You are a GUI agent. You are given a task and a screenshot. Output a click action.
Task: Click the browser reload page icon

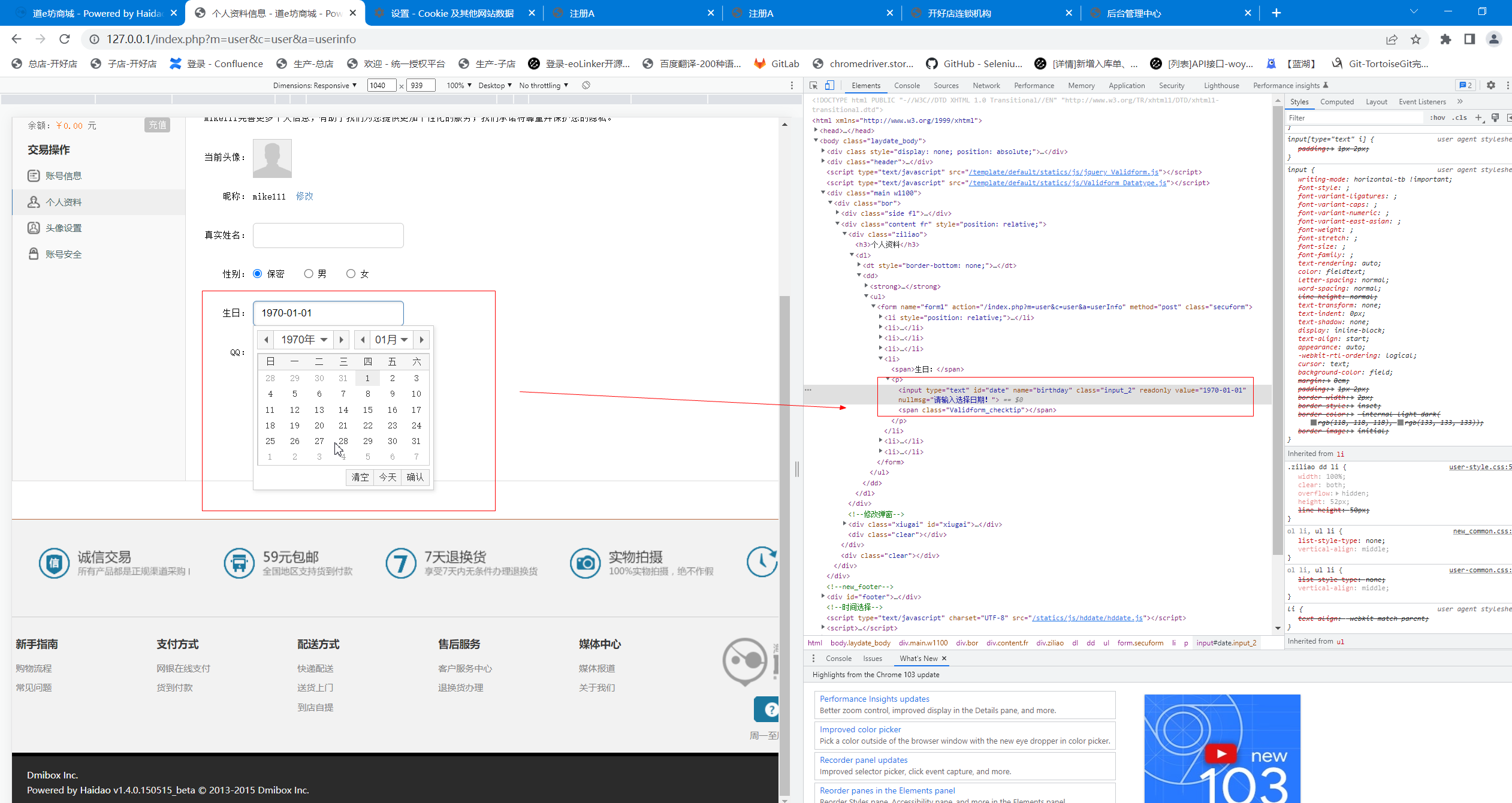[65, 39]
